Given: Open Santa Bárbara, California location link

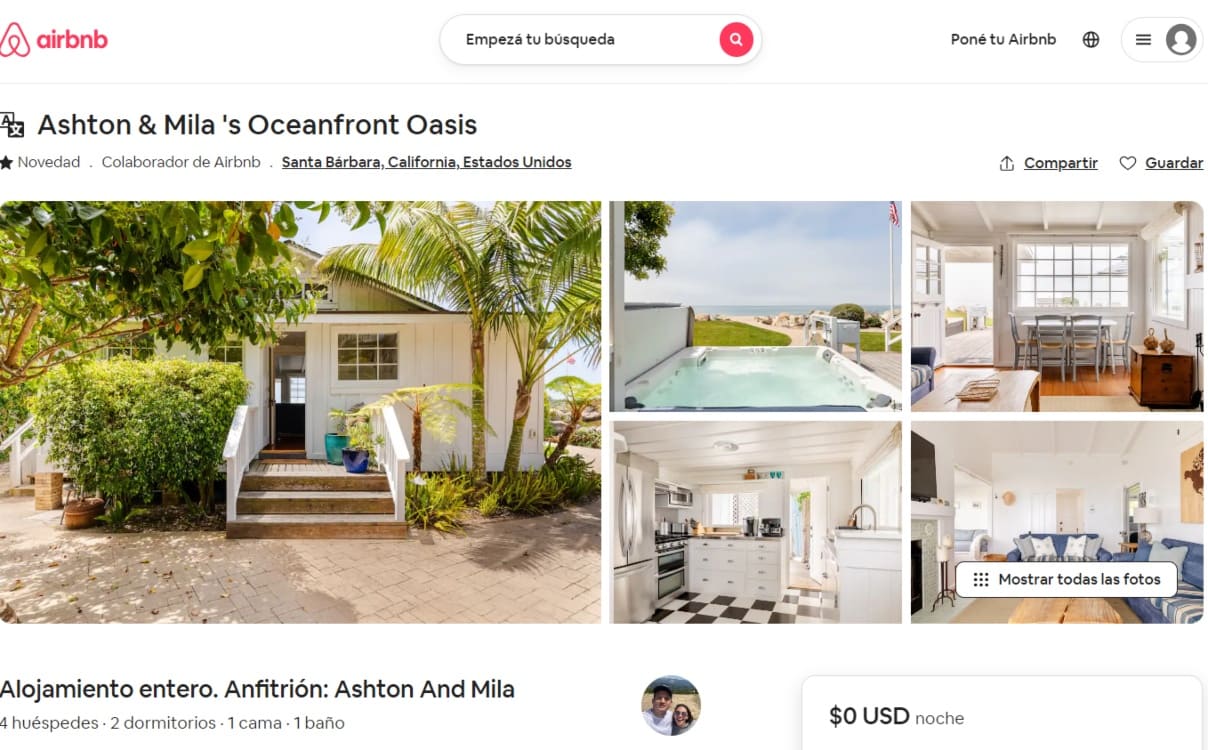Looking at the screenshot, I should click(427, 162).
